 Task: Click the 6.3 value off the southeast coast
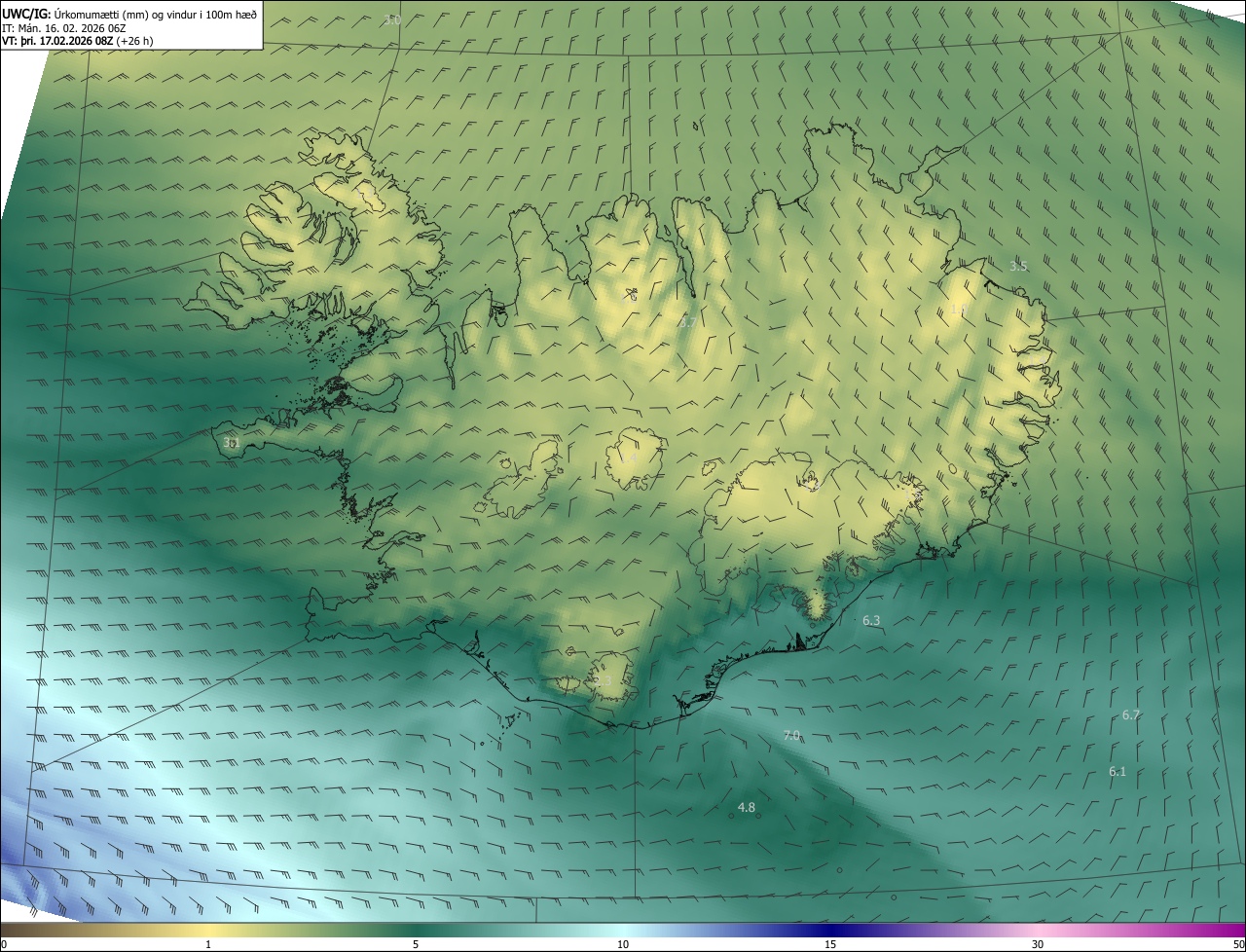point(871,620)
